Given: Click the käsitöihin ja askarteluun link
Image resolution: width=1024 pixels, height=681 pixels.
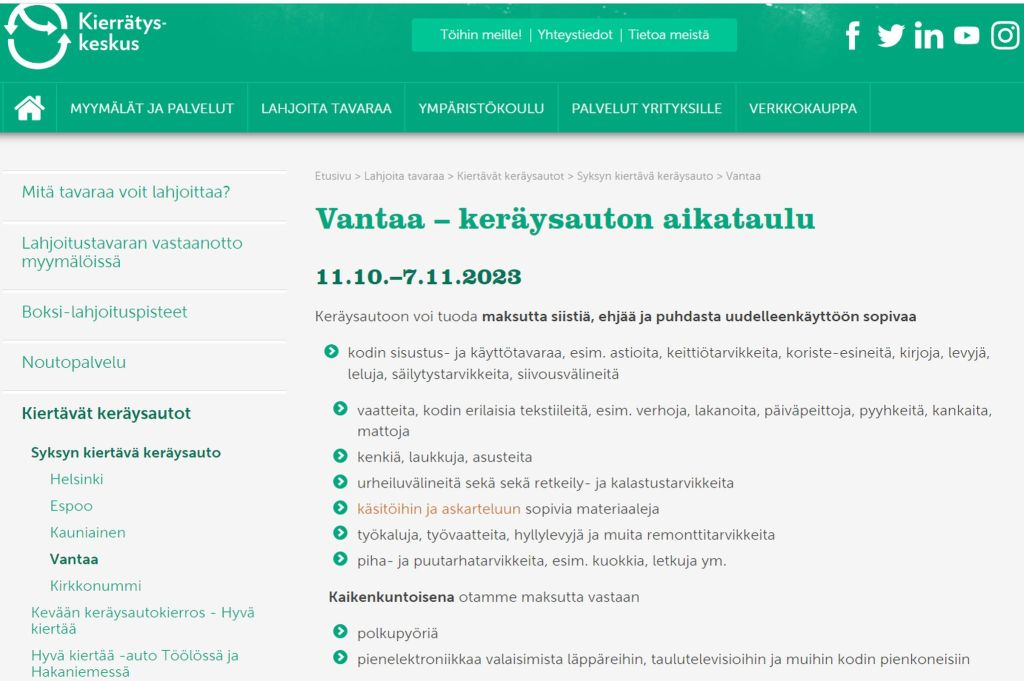Looking at the screenshot, I should pos(439,508).
